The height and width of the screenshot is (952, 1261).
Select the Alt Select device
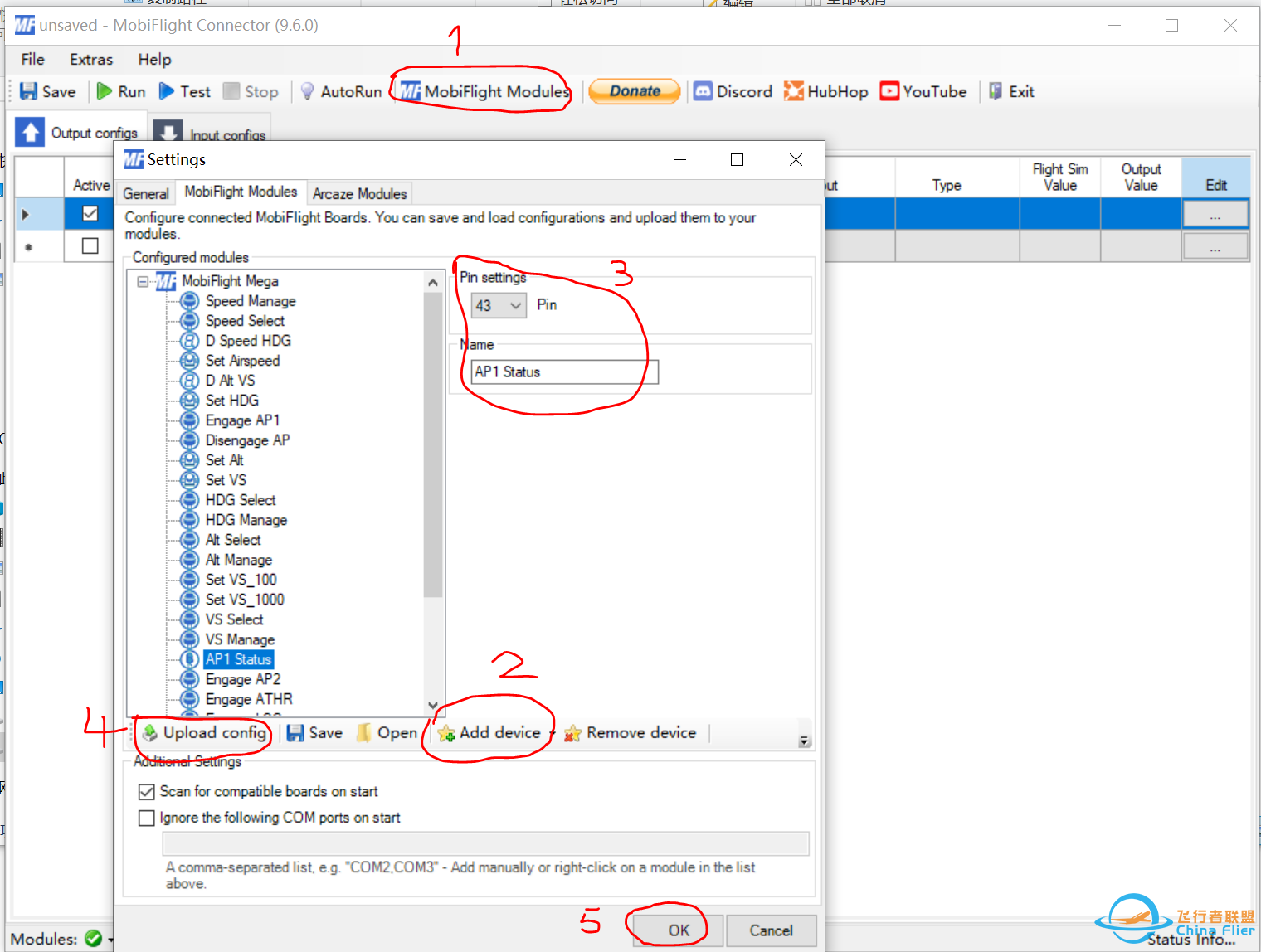[233, 540]
